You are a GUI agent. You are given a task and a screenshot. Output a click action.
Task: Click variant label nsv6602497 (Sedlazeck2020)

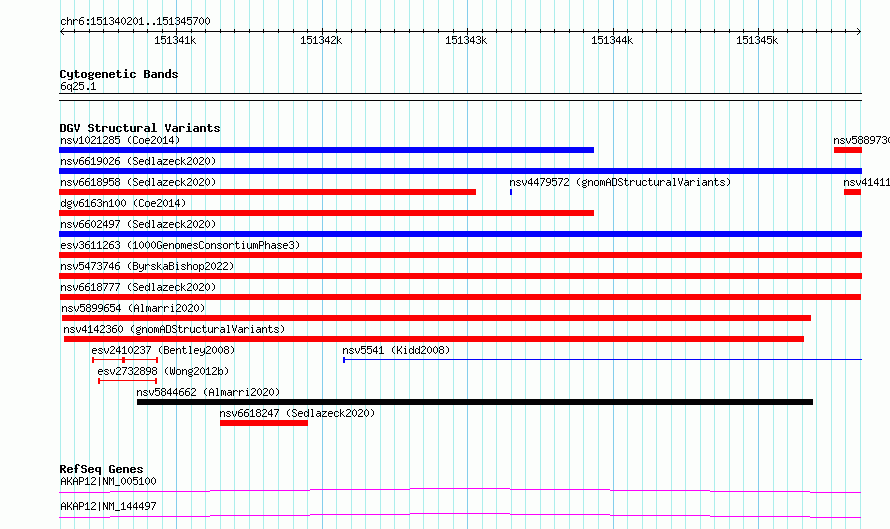(x=138, y=224)
